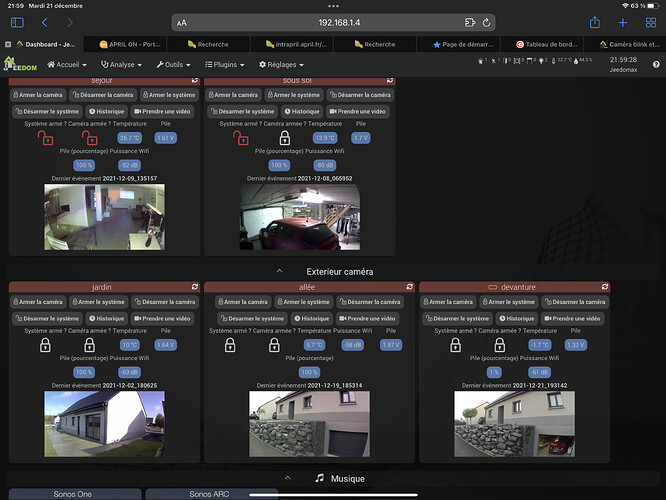The width and height of the screenshot is (666, 500).
Task: Toggle jardin camera armed lock icon
Action: tap(89, 345)
